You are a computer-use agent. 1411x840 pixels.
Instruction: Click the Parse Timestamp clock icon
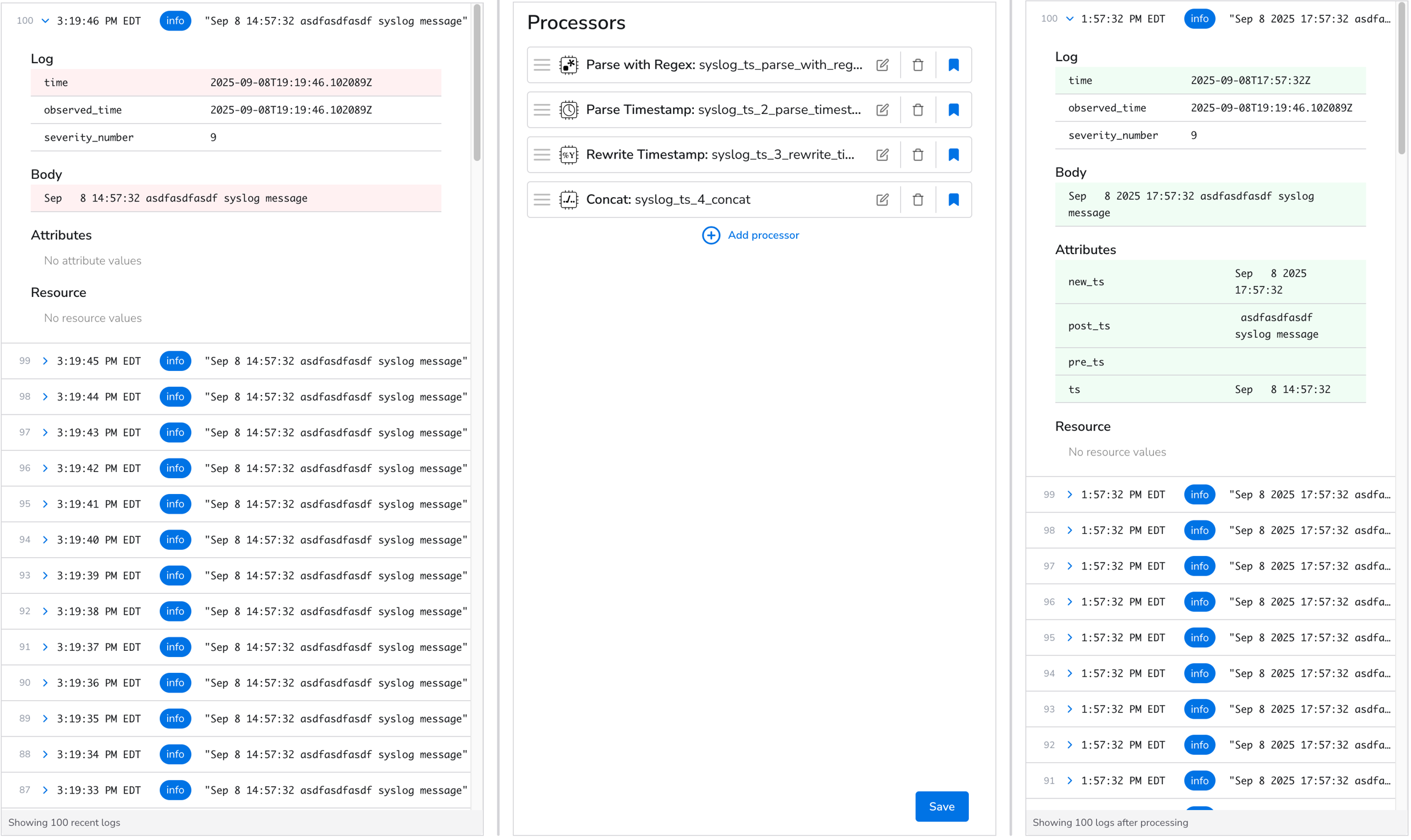(568, 110)
